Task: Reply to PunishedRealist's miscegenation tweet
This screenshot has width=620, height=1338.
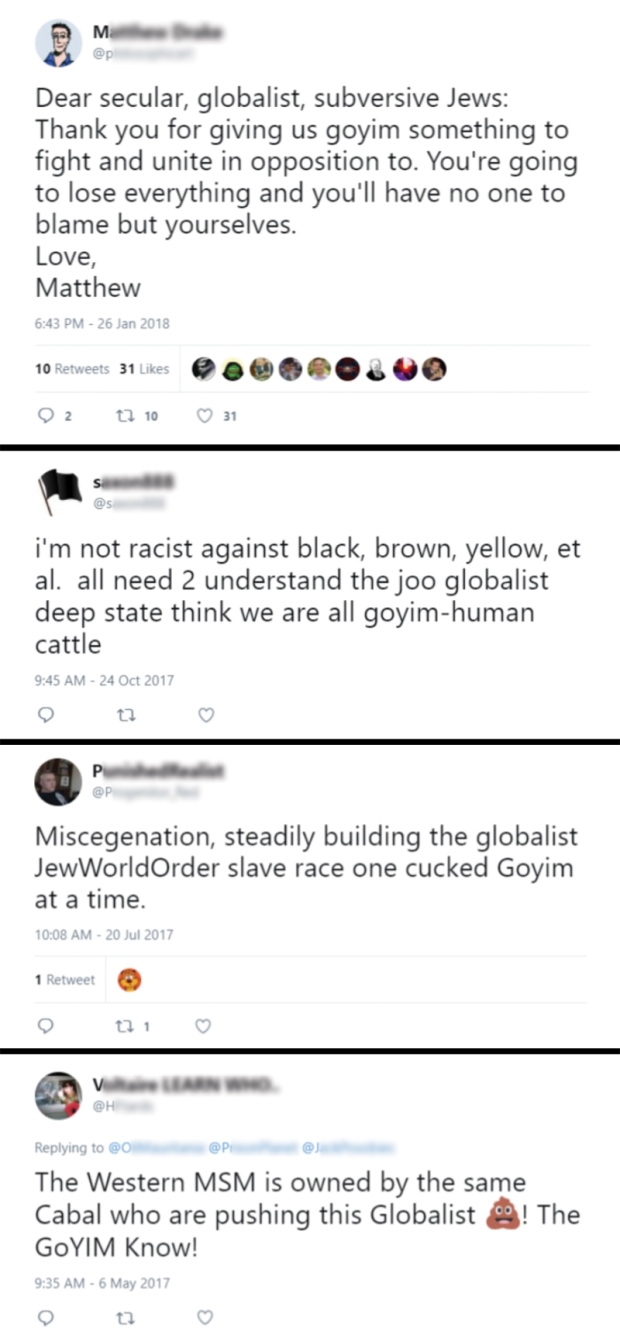Action: click(44, 1026)
